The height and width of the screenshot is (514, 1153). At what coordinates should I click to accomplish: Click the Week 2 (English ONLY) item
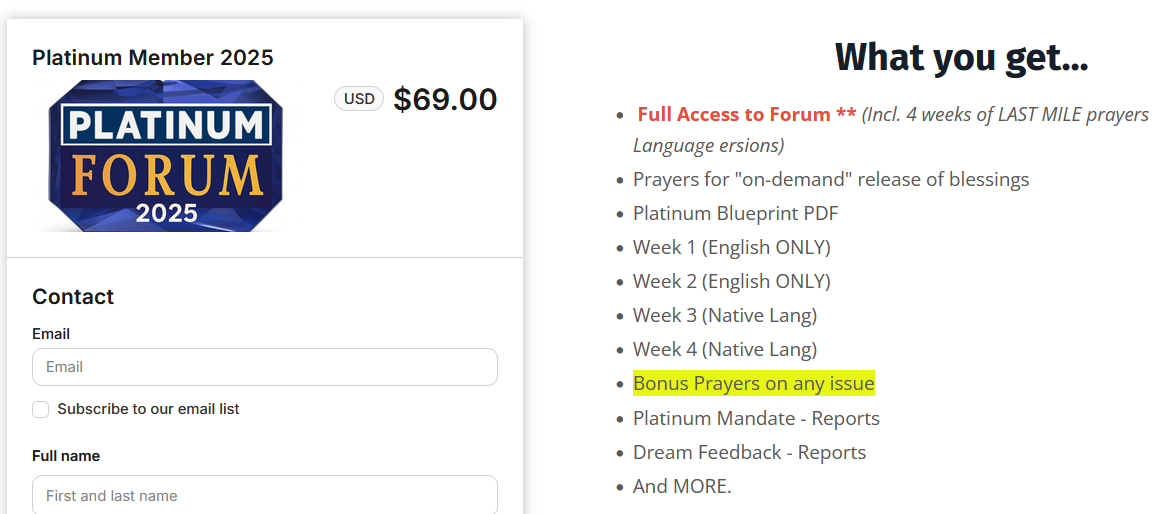(731, 281)
